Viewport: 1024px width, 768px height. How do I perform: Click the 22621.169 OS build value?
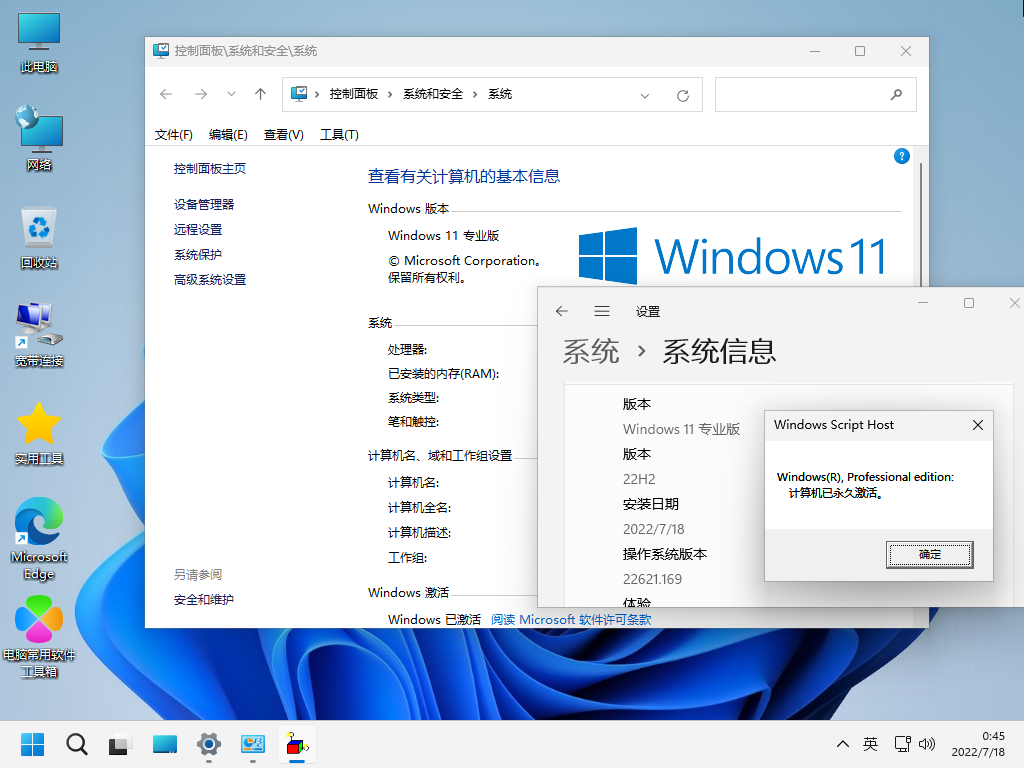[x=652, y=579]
